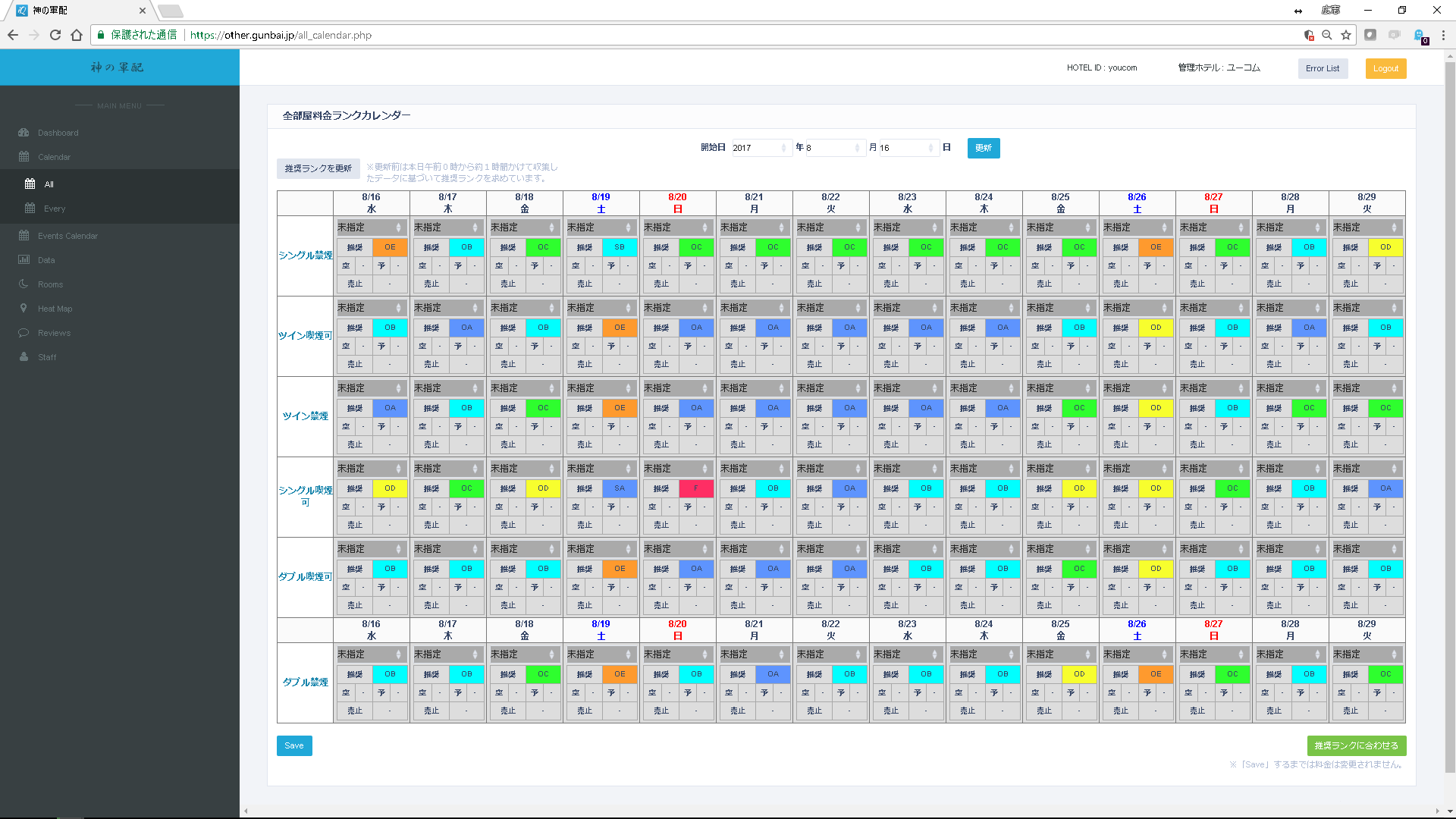Screen dimensions: 1456x819
Task: Open the start year dropdown showing 2017
Action: tap(761, 148)
